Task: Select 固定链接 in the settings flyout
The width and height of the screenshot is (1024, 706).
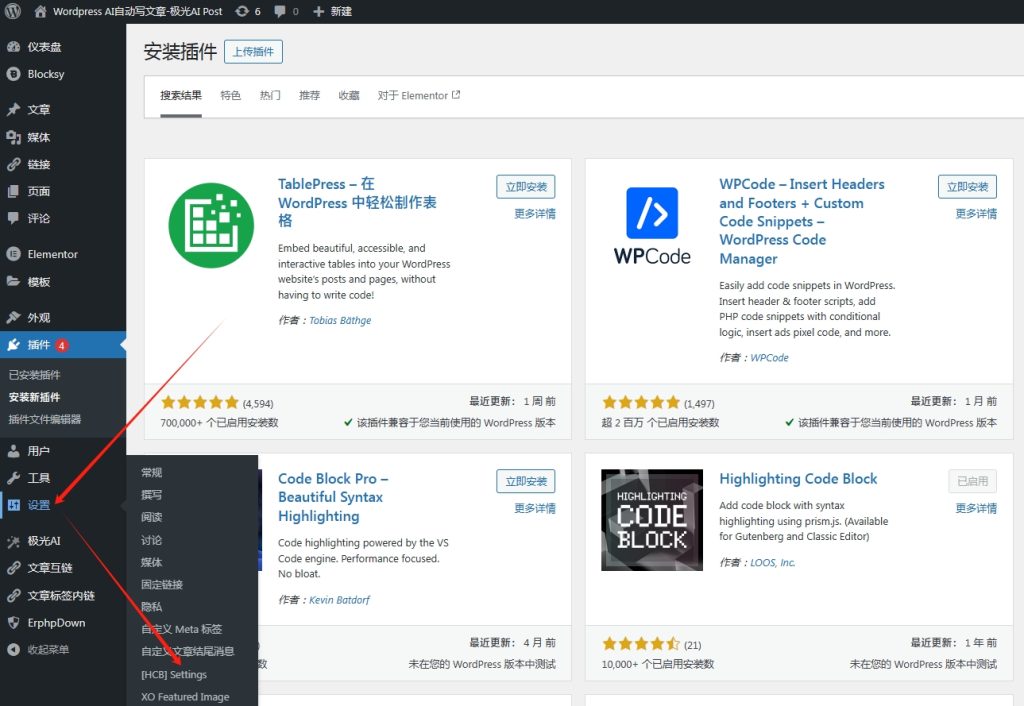Action: tap(162, 585)
